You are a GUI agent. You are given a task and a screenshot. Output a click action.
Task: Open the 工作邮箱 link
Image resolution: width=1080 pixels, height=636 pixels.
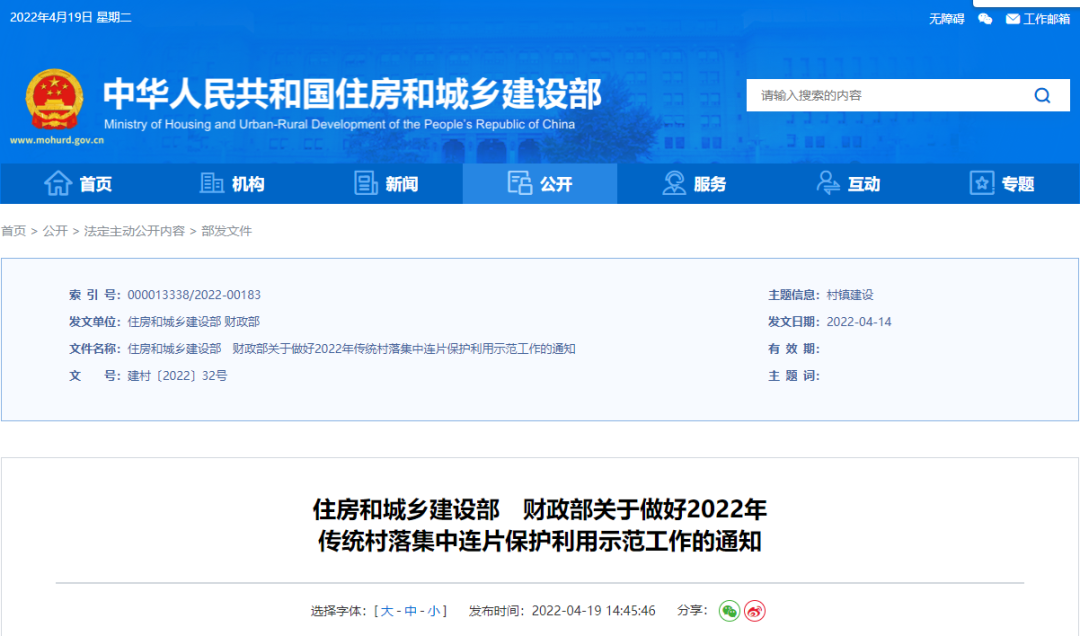(x=1046, y=19)
